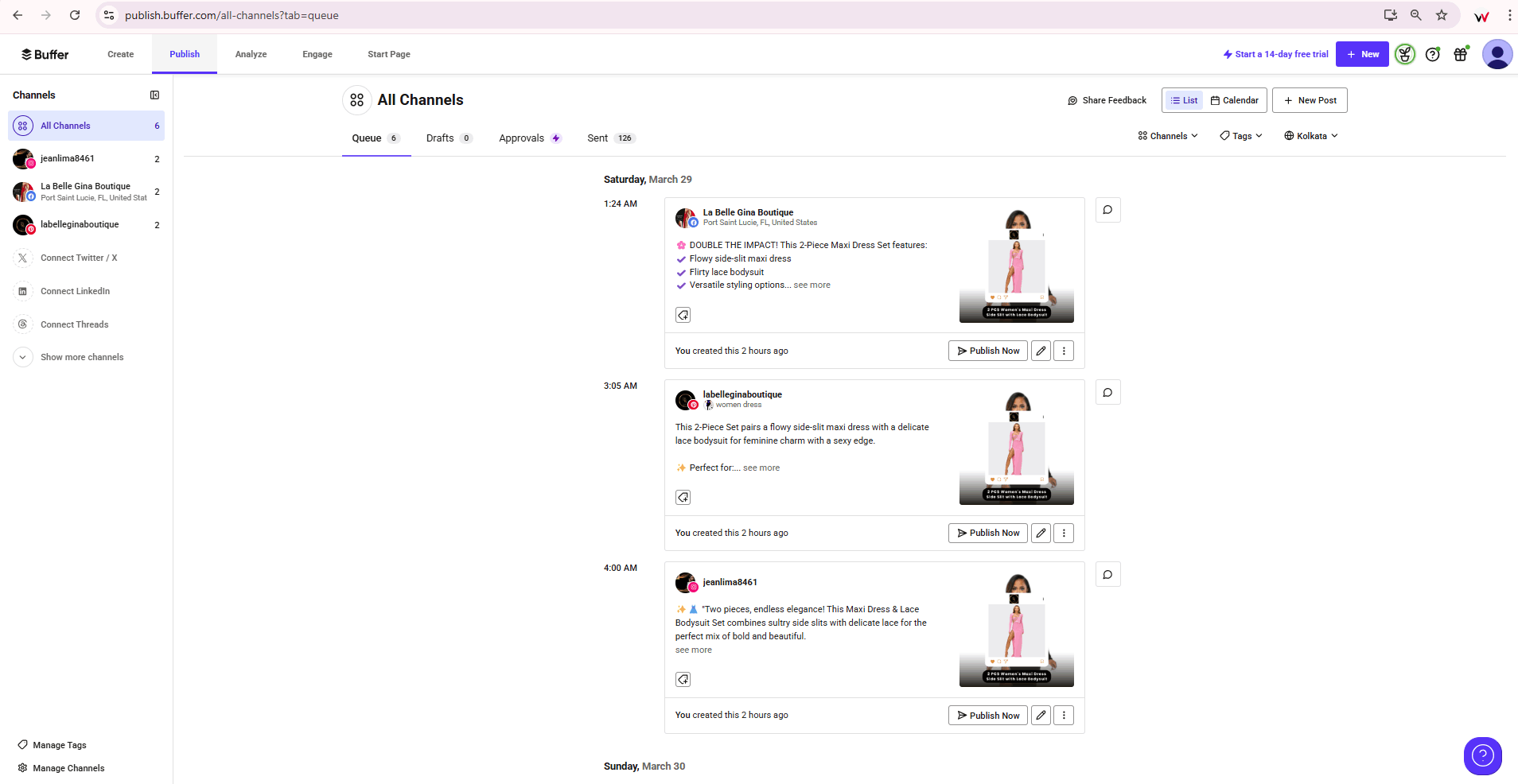Select All Channels in sidebar
The image size is (1518, 784).
pyautogui.click(x=86, y=126)
